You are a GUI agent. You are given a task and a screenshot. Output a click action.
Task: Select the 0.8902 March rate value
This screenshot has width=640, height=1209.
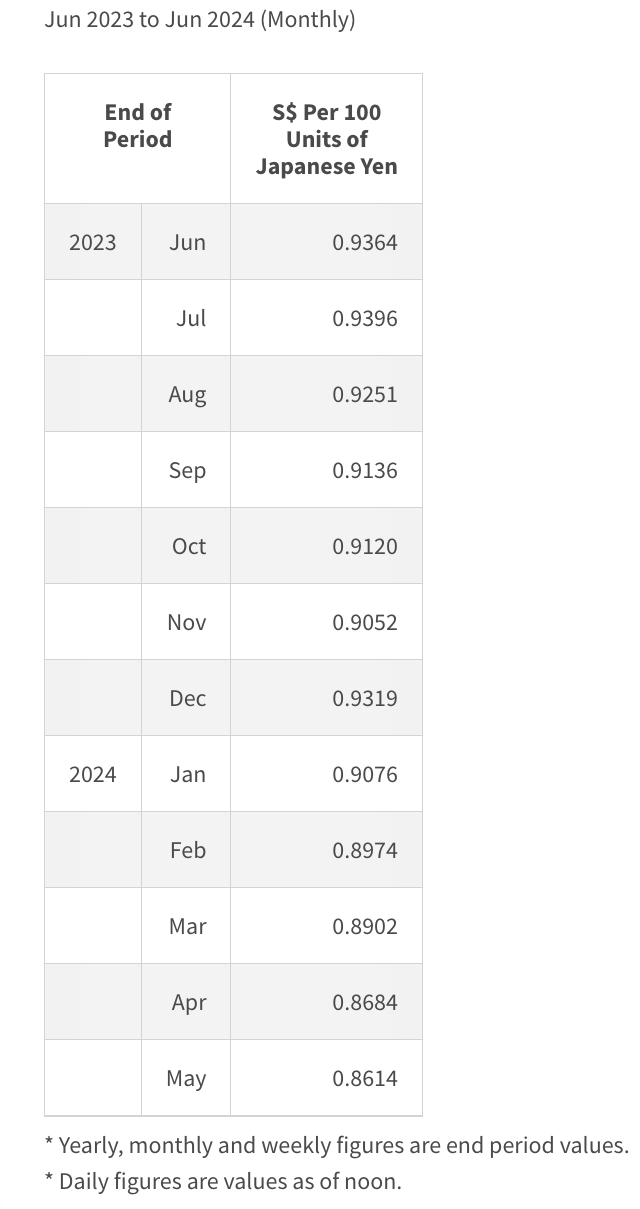coord(364,926)
